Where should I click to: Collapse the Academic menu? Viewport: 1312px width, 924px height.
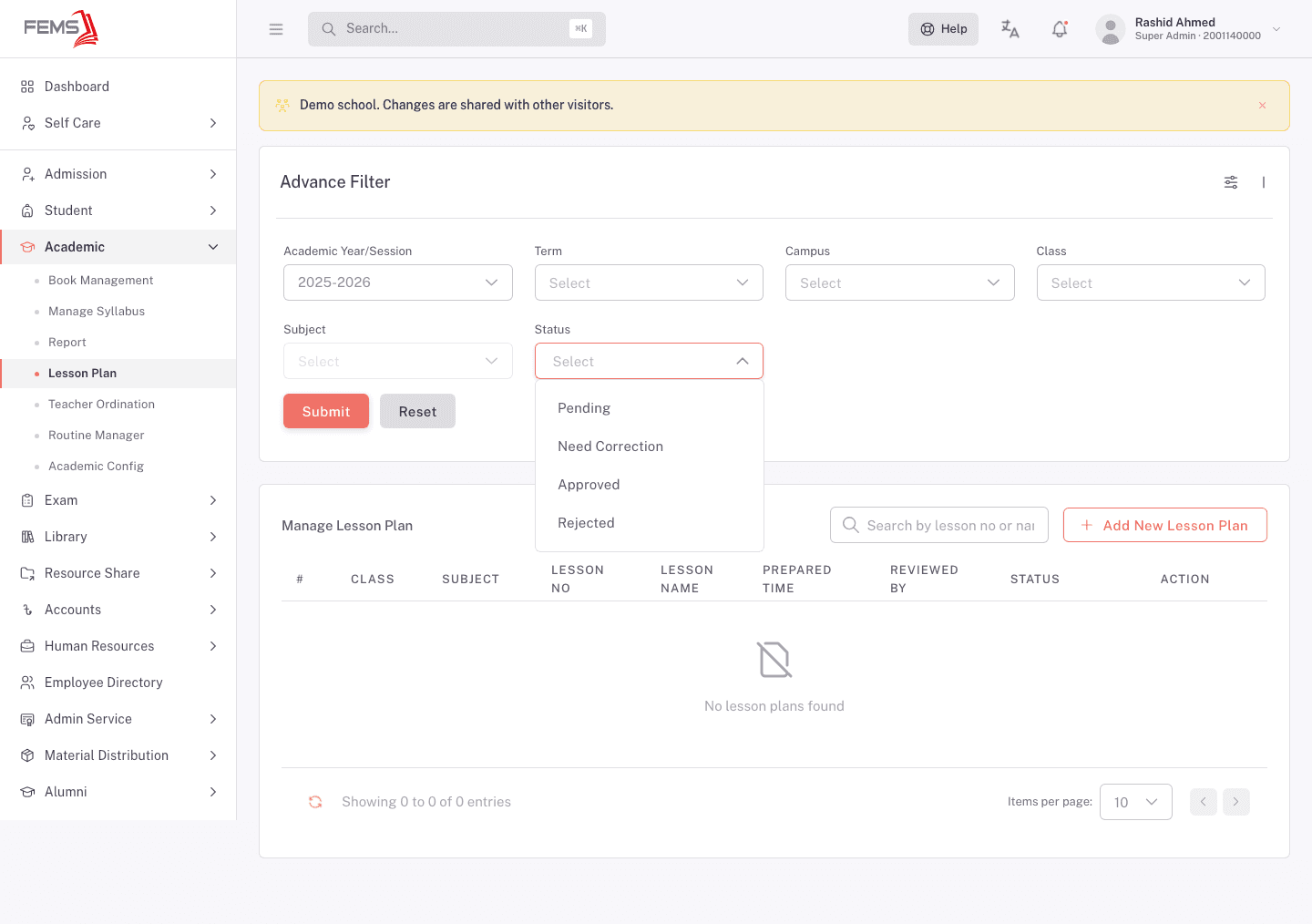tap(118, 247)
